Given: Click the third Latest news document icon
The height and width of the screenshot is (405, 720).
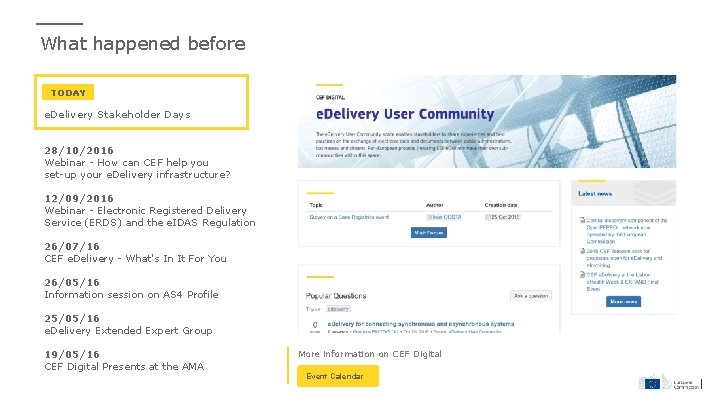Looking at the screenshot, I should [x=582, y=274].
